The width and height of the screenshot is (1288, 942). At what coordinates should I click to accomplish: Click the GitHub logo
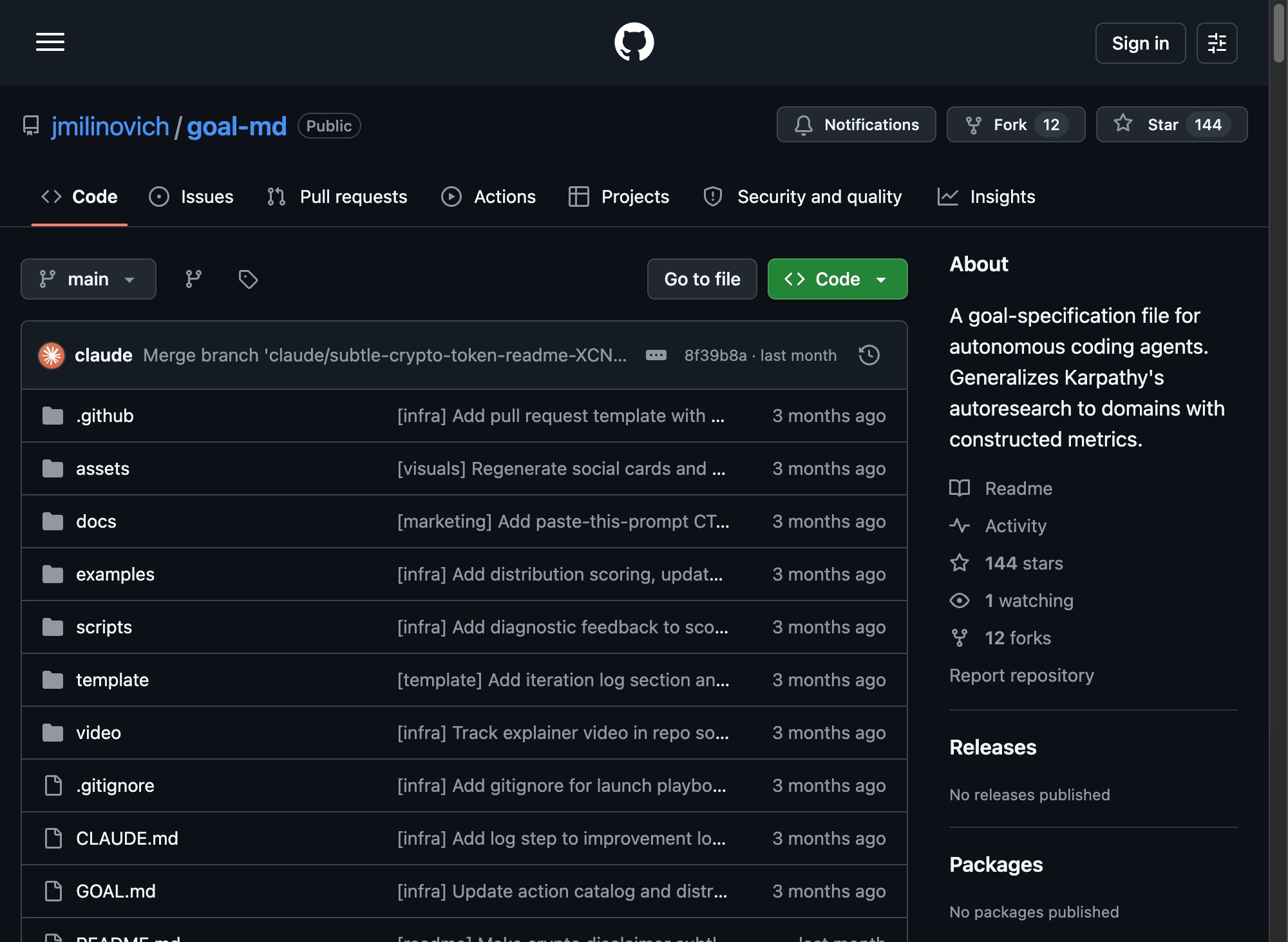point(634,43)
